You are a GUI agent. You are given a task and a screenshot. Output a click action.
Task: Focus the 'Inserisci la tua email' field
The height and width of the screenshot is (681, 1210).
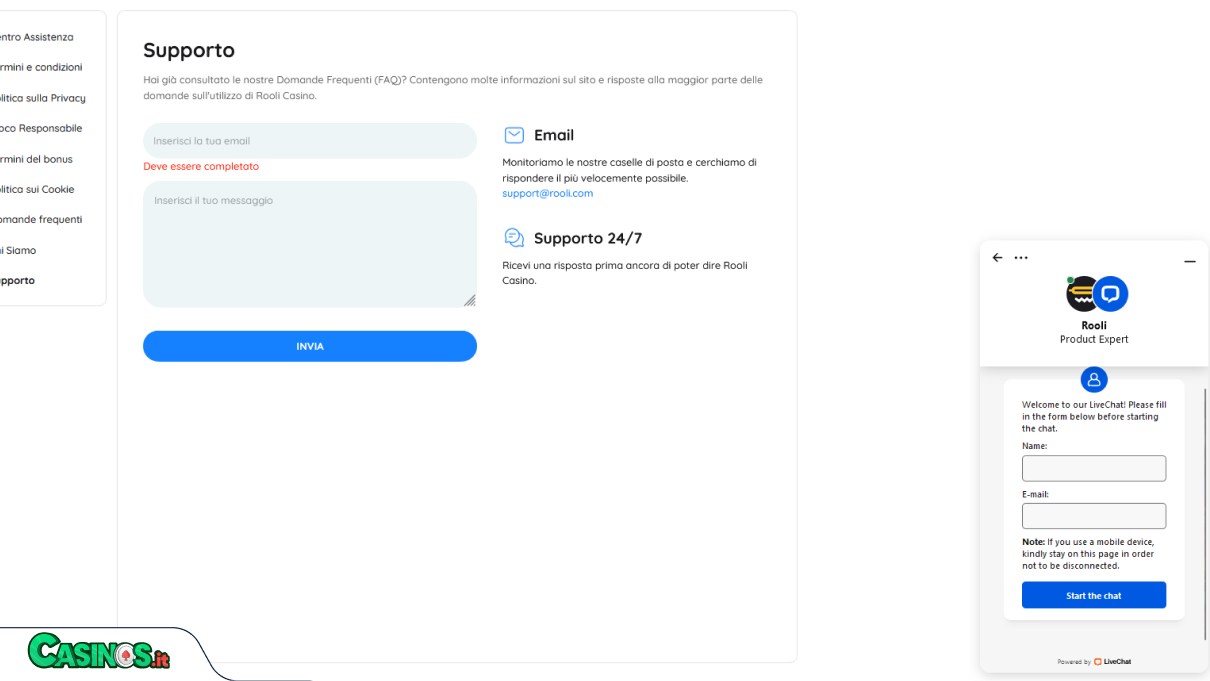tap(310, 141)
